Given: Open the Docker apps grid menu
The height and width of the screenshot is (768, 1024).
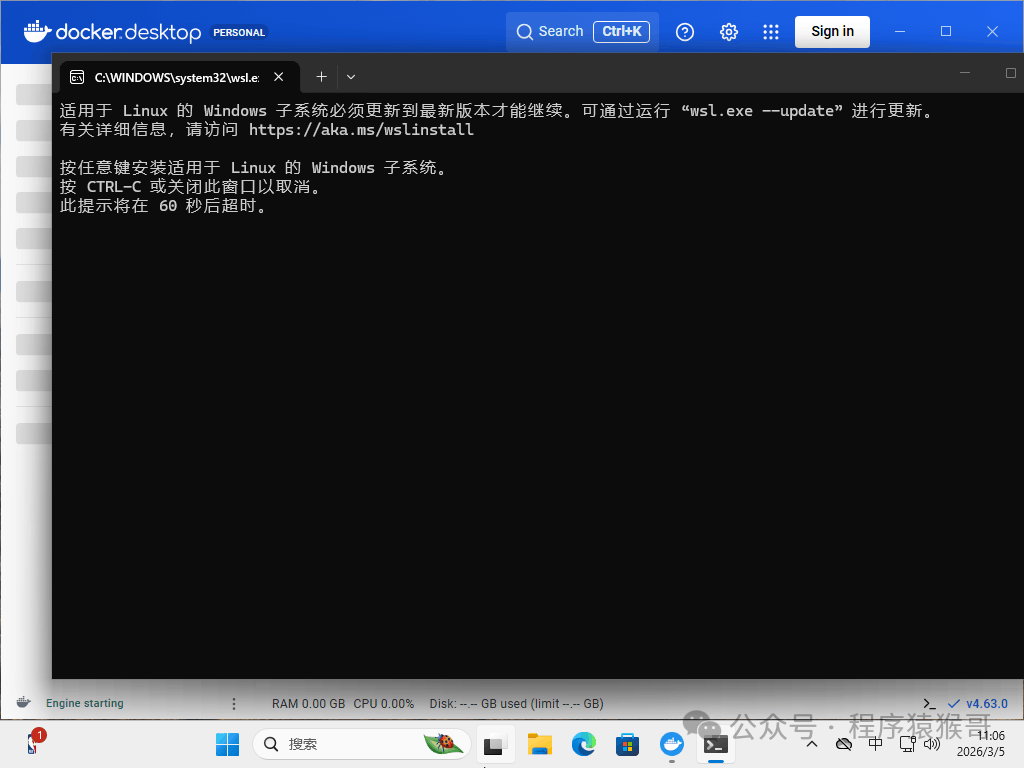Looking at the screenshot, I should point(770,32).
